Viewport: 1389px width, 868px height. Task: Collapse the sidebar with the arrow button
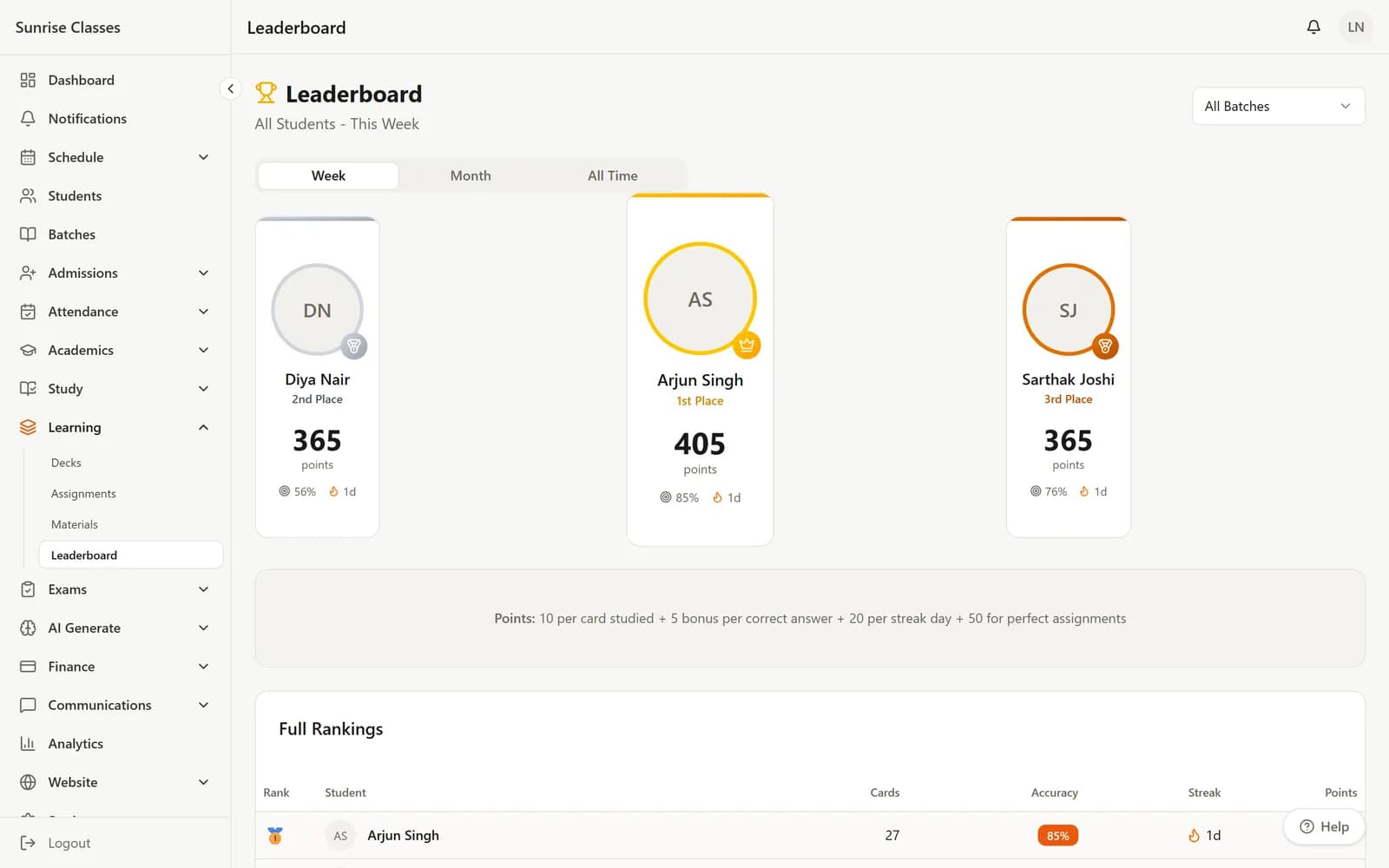click(x=230, y=89)
